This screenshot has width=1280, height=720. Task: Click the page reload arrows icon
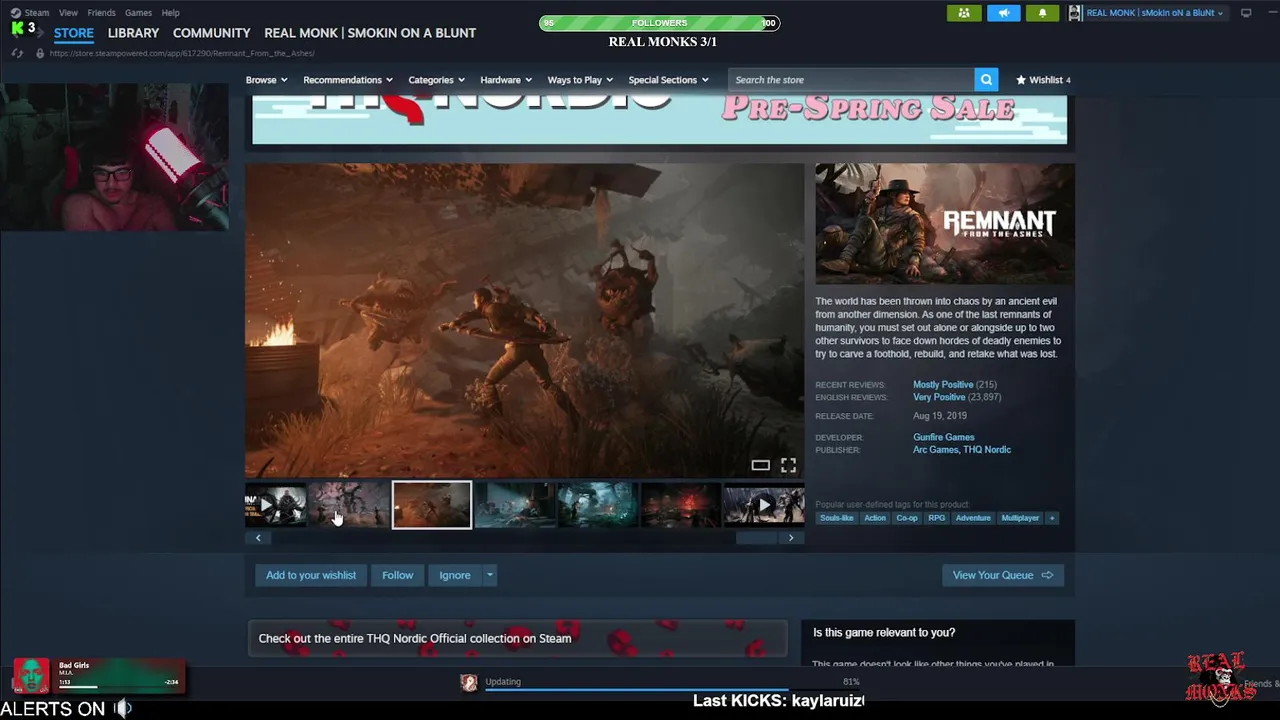17,53
